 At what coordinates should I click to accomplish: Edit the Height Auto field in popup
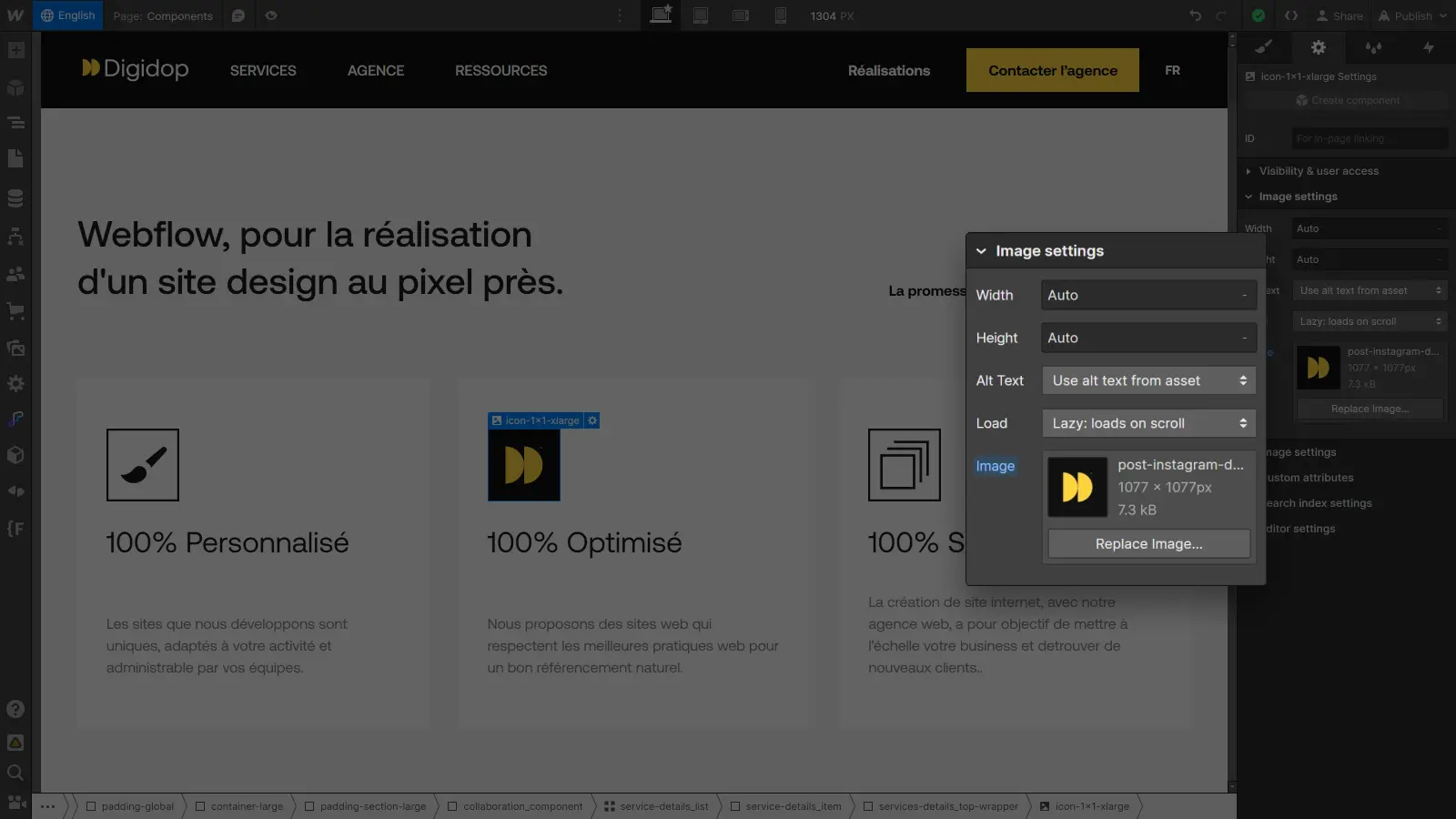tap(1148, 338)
